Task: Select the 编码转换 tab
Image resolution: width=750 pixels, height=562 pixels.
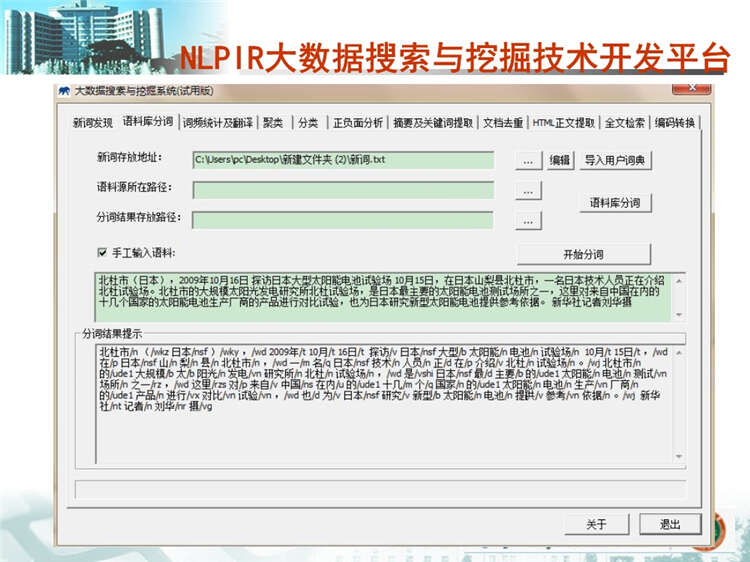Action: point(677,123)
